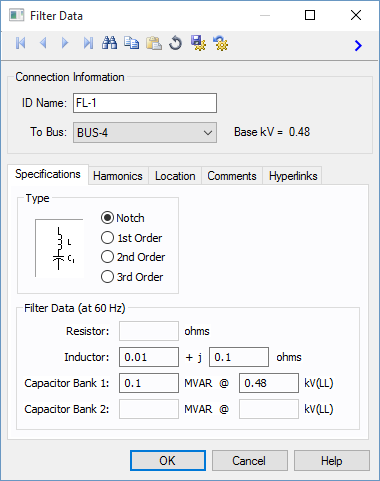
Task: Click the paste clipboard toolbar icon
Action: coord(154,43)
